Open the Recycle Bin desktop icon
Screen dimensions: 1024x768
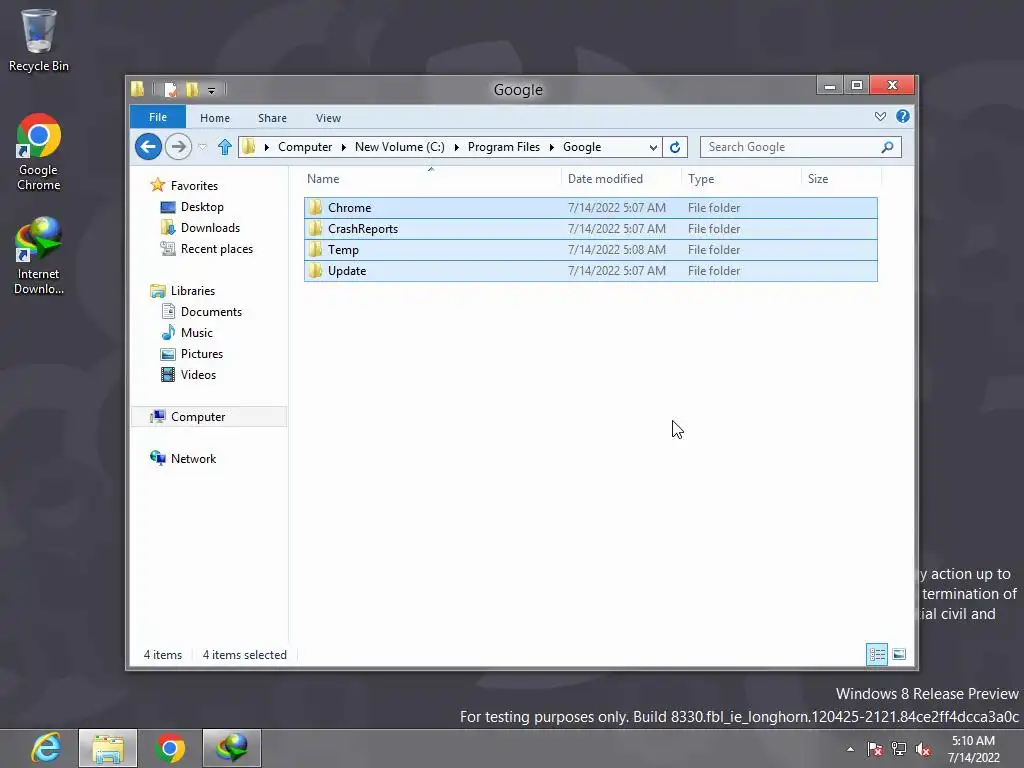coord(38,40)
